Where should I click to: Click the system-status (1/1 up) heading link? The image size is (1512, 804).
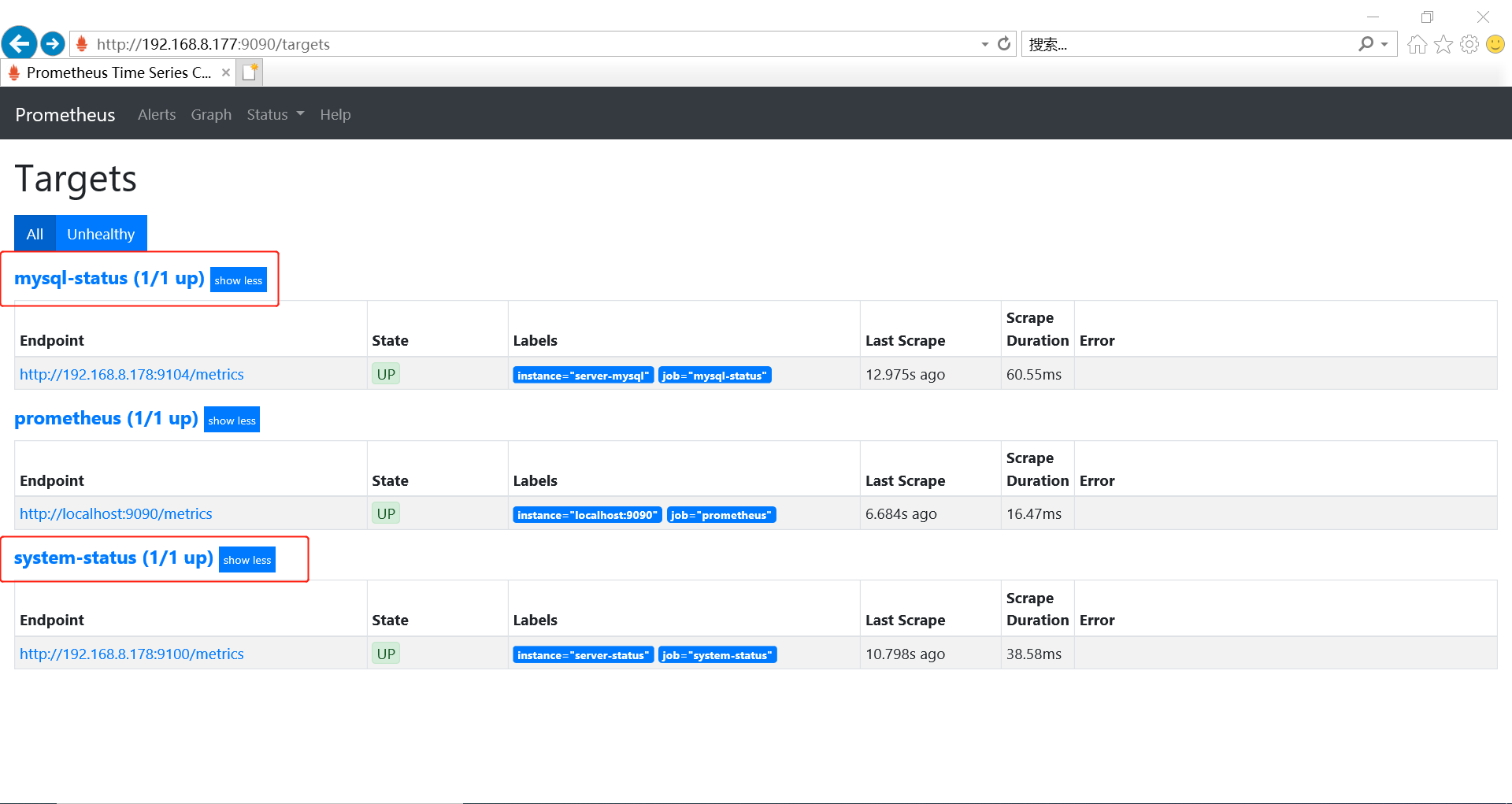pyautogui.click(x=113, y=558)
